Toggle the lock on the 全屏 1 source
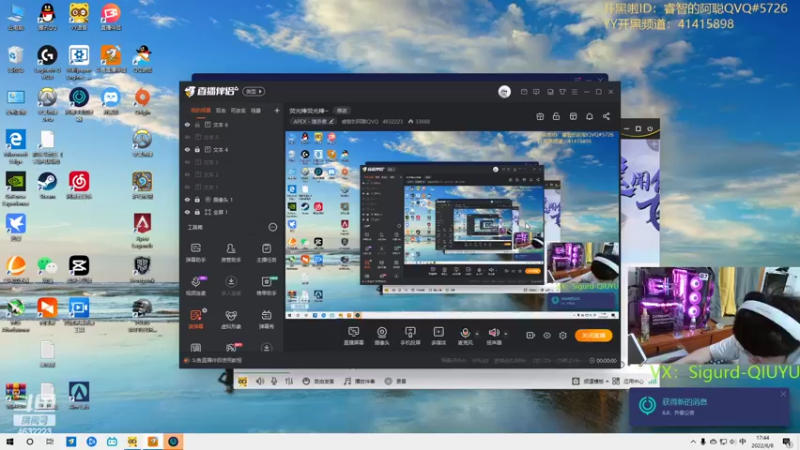Screen dimensions: 800x450 click(x=197, y=212)
